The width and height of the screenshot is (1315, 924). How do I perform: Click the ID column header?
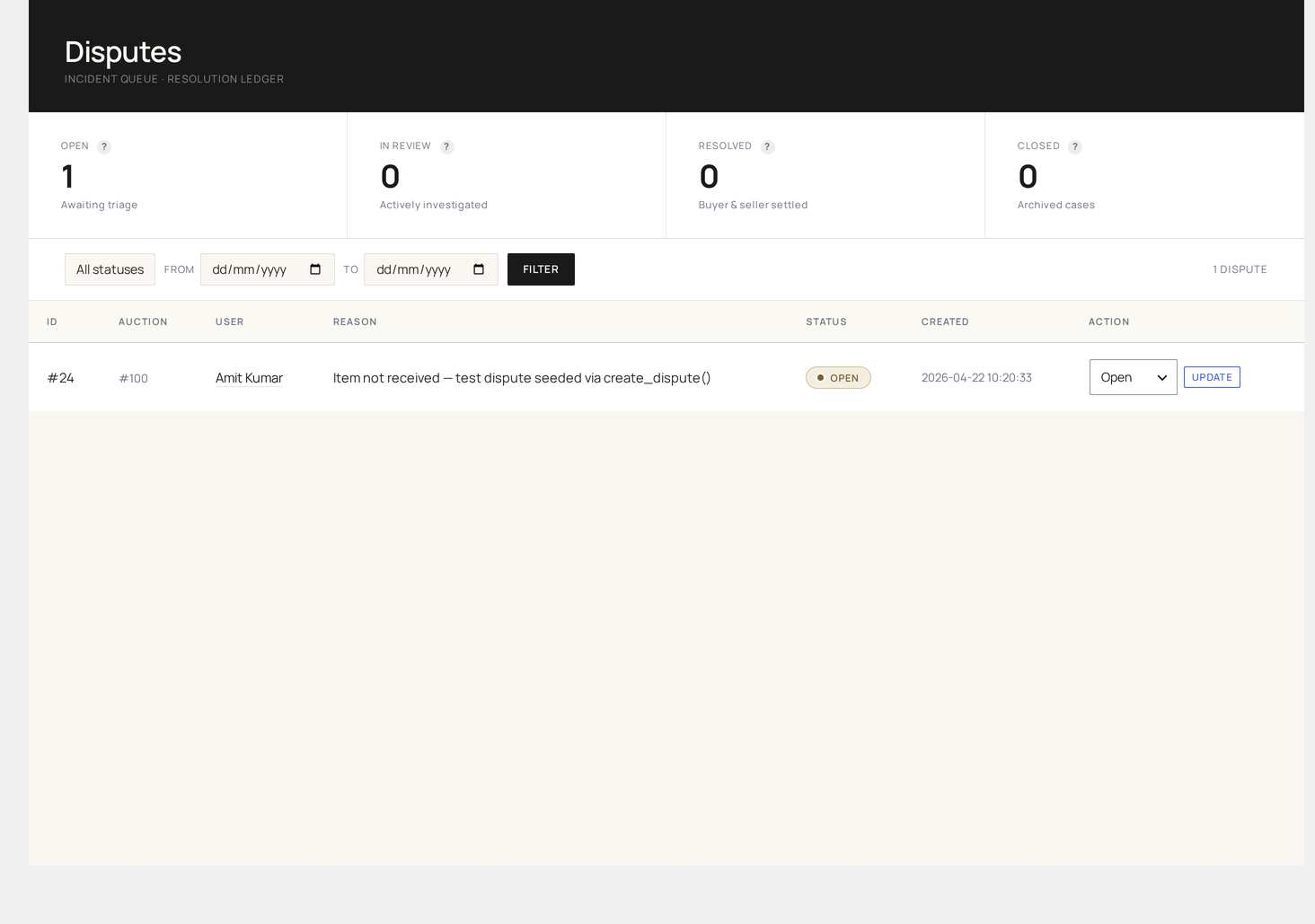[52, 321]
